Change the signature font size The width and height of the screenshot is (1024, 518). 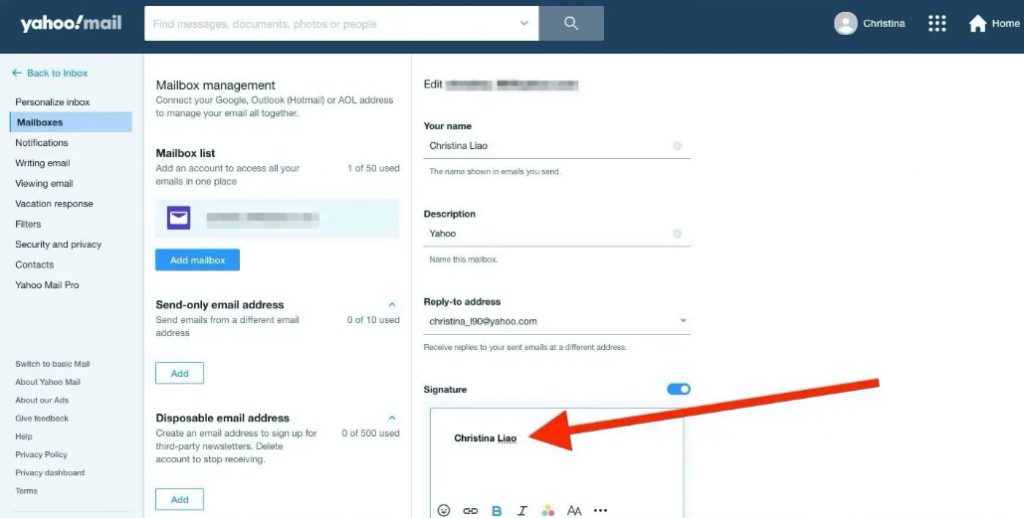pos(574,510)
